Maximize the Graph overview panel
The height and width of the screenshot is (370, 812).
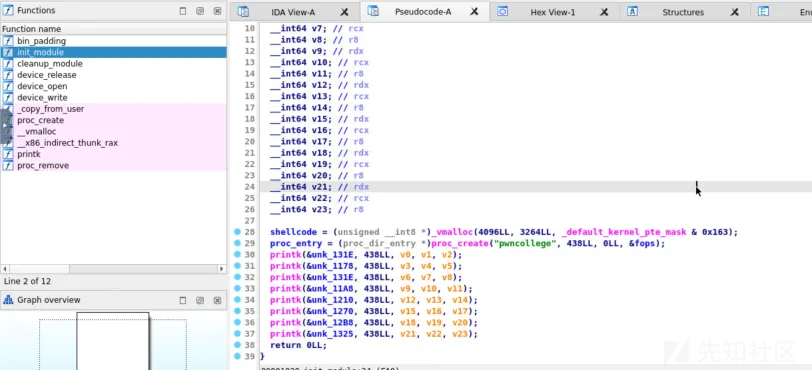183,301
